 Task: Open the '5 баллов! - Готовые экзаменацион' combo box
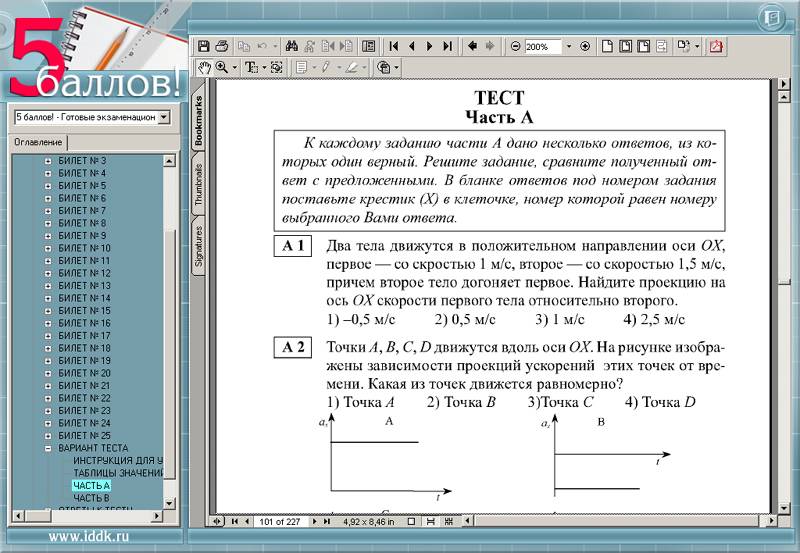[91, 117]
